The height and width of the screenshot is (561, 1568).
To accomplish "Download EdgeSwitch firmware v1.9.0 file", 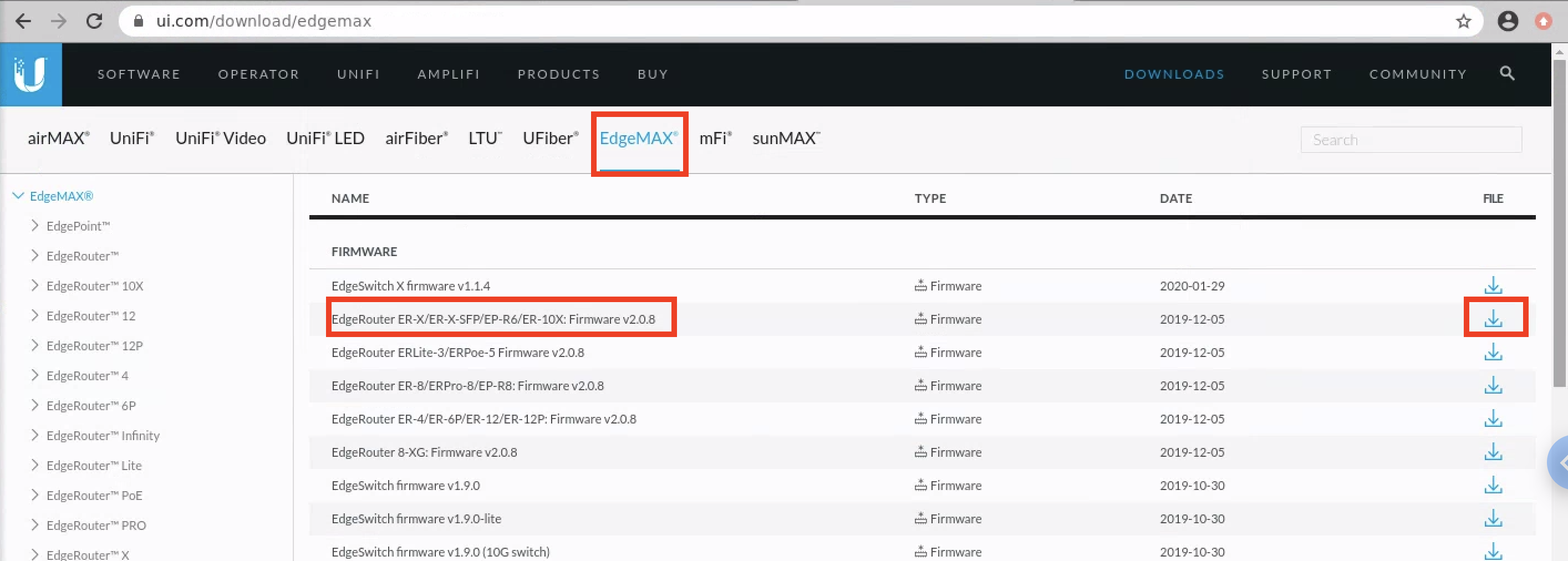I will [x=1493, y=486].
